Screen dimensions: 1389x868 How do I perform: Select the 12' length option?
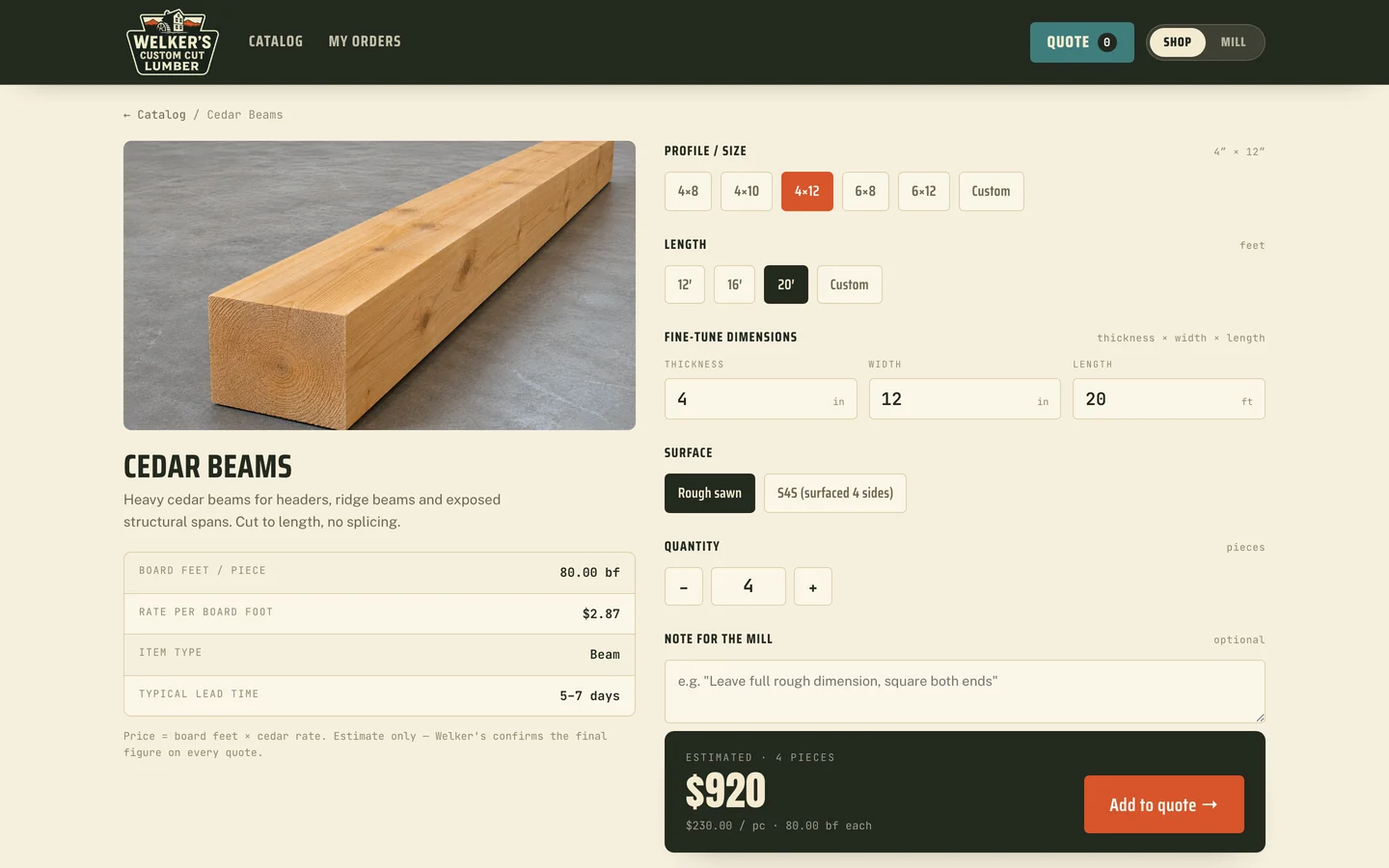(685, 285)
